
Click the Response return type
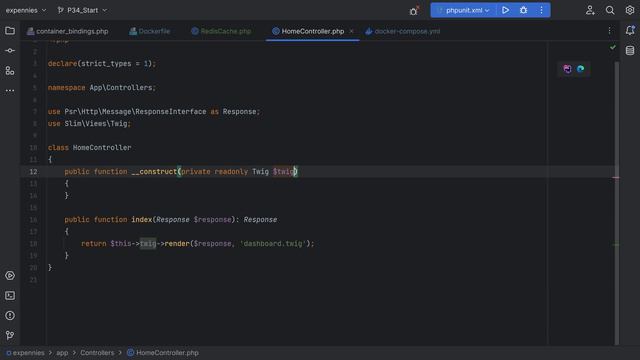[x=260, y=220]
